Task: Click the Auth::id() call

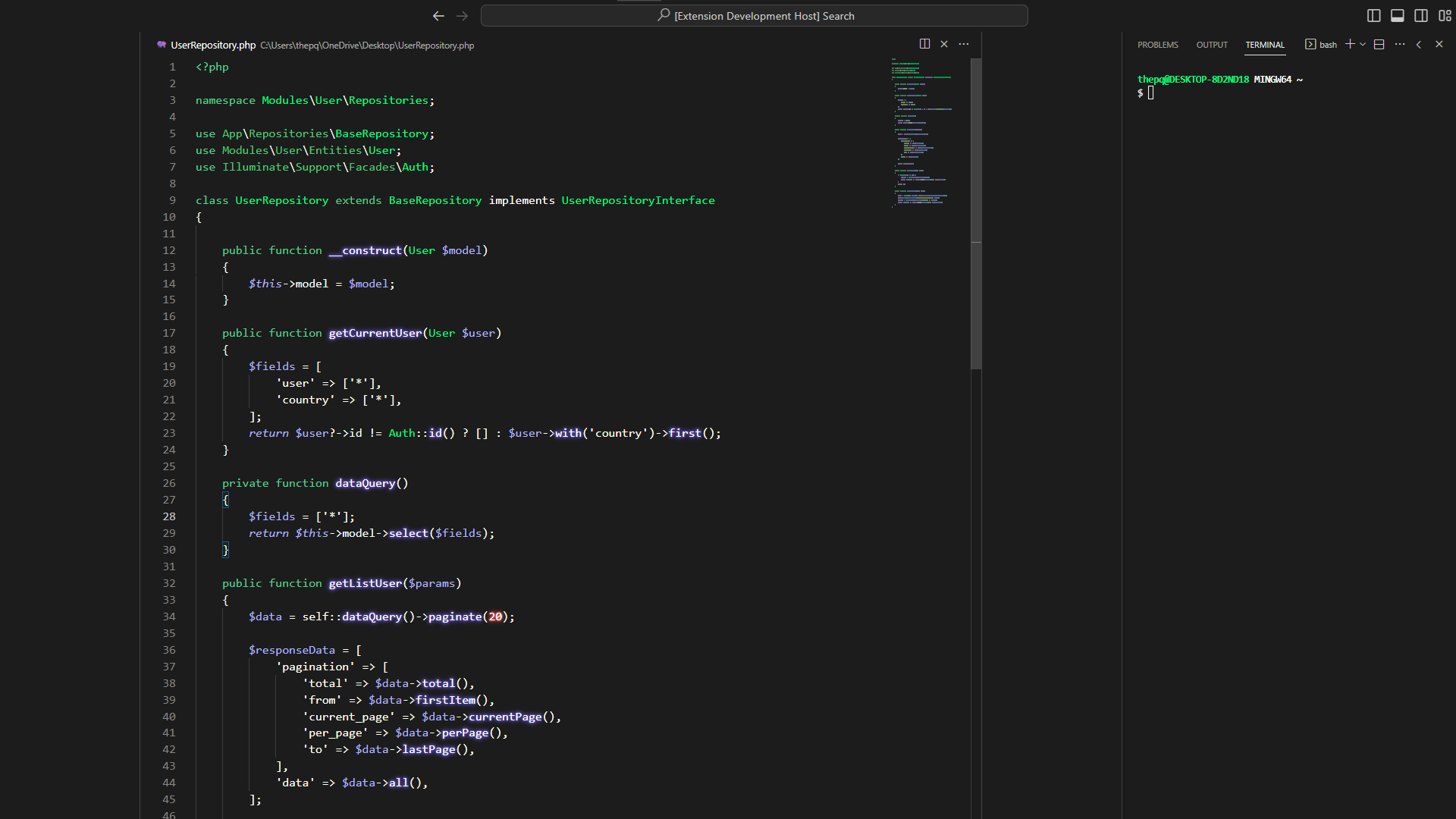Action: [x=422, y=433]
